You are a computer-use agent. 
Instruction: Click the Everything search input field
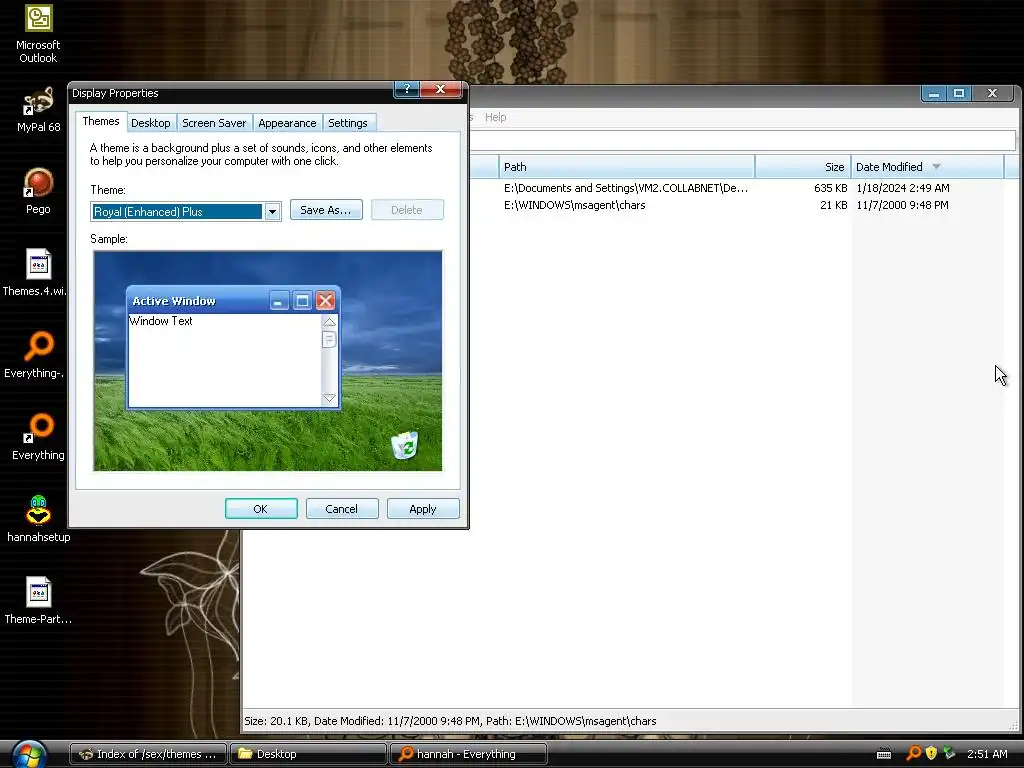point(743,140)
